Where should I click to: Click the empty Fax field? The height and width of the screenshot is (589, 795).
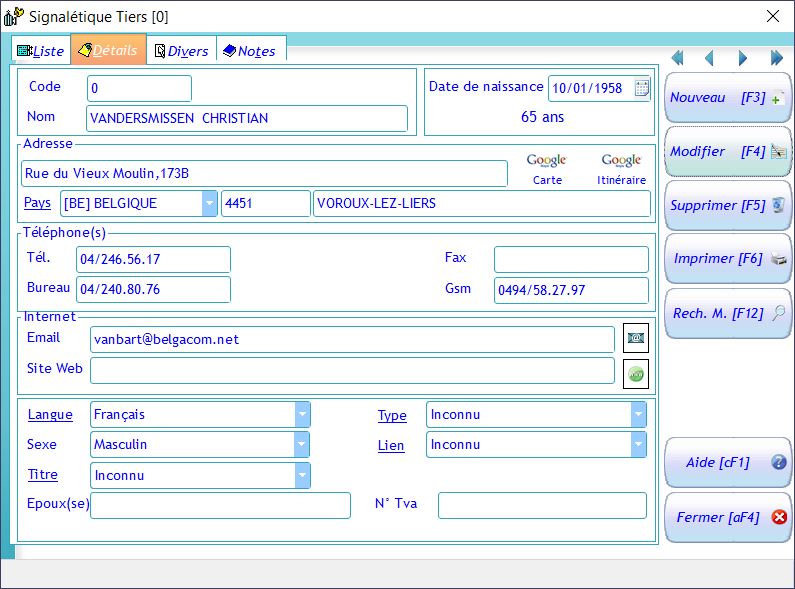coord(571,259)
